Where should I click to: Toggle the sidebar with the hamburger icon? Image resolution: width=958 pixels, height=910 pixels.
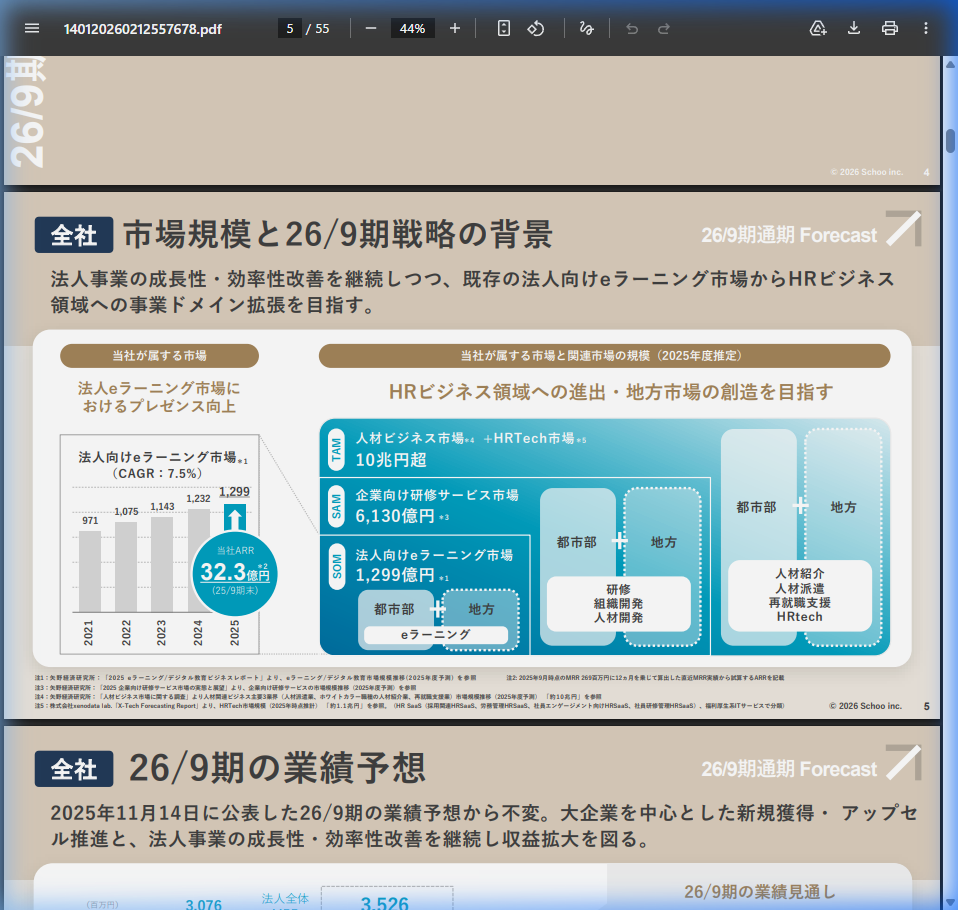(x=32, y=28)
